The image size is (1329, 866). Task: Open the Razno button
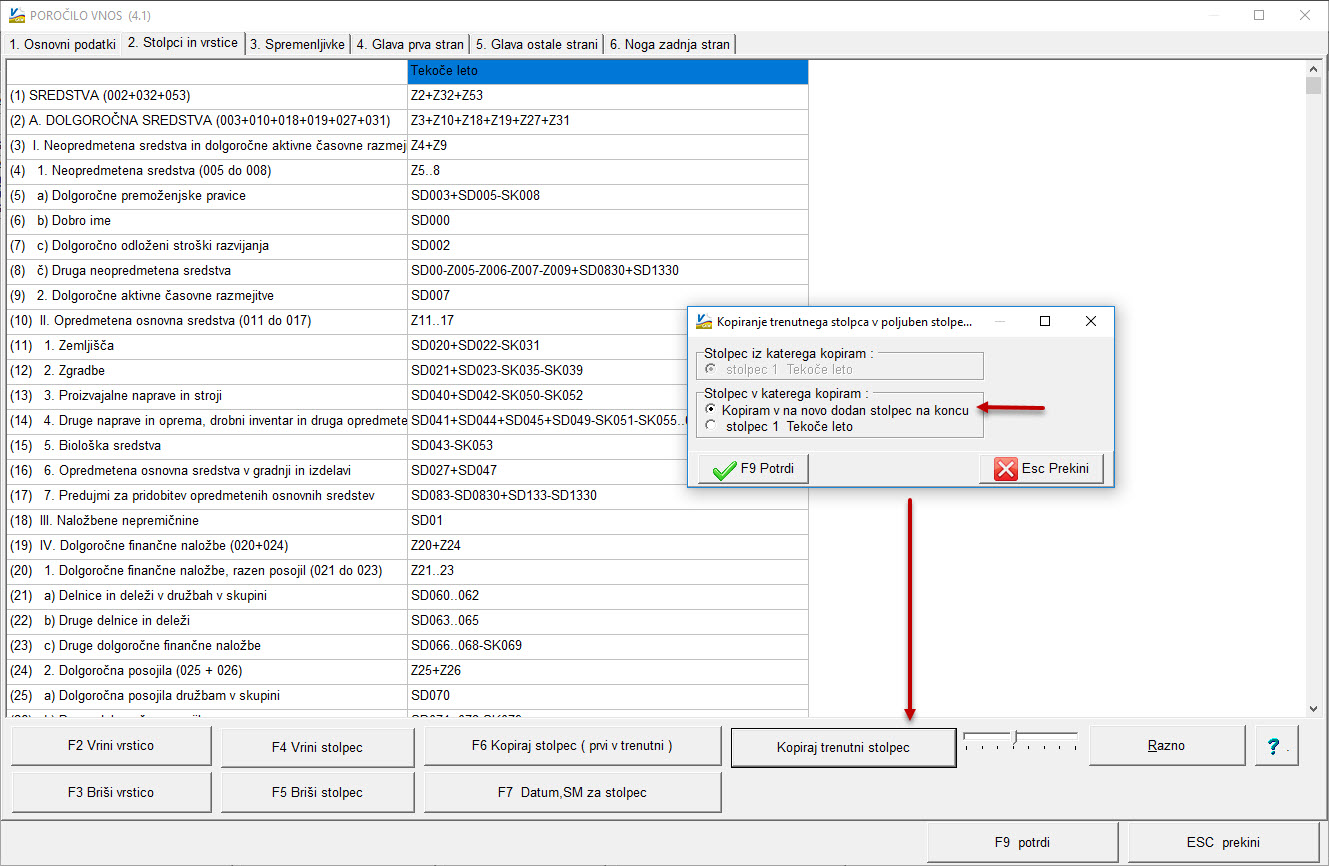click(x=1167, y=746)
